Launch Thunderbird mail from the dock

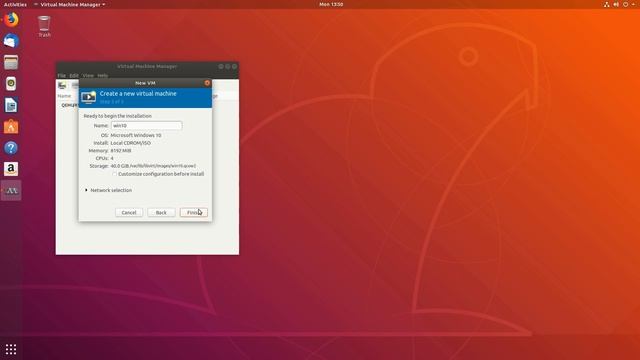11,41
